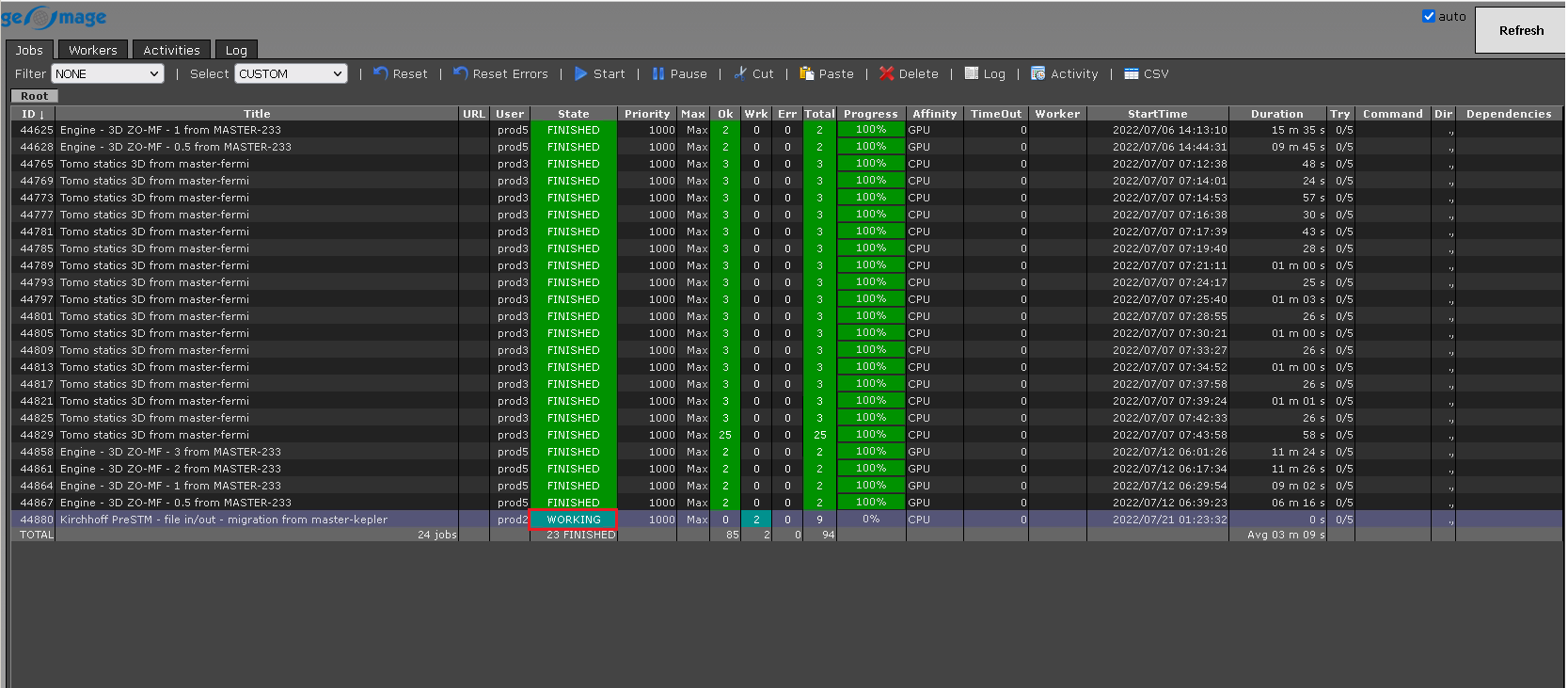Screen dimensions: 1568x688
Task: Click job ID 44797
Action: (37, 299)
